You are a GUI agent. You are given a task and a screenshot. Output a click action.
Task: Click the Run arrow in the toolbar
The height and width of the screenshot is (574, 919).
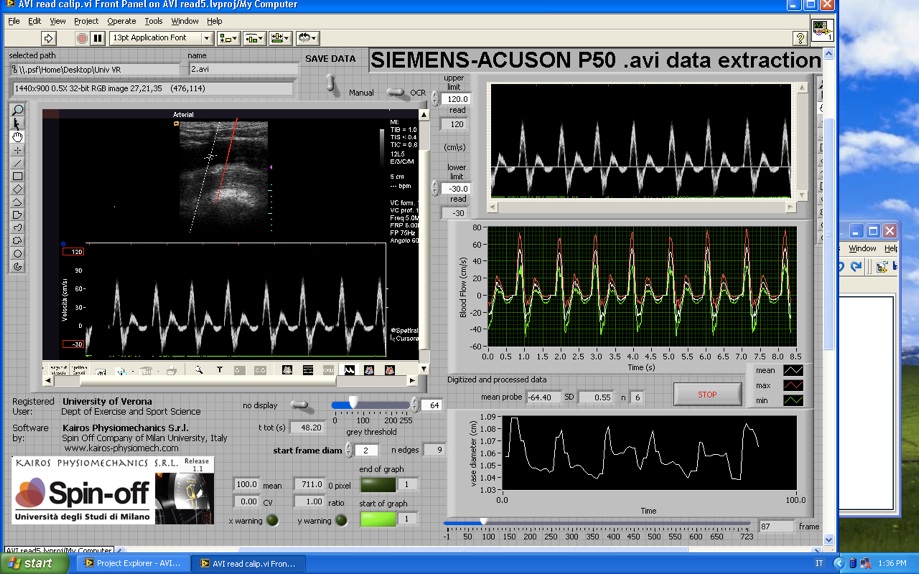pos(48,38)
